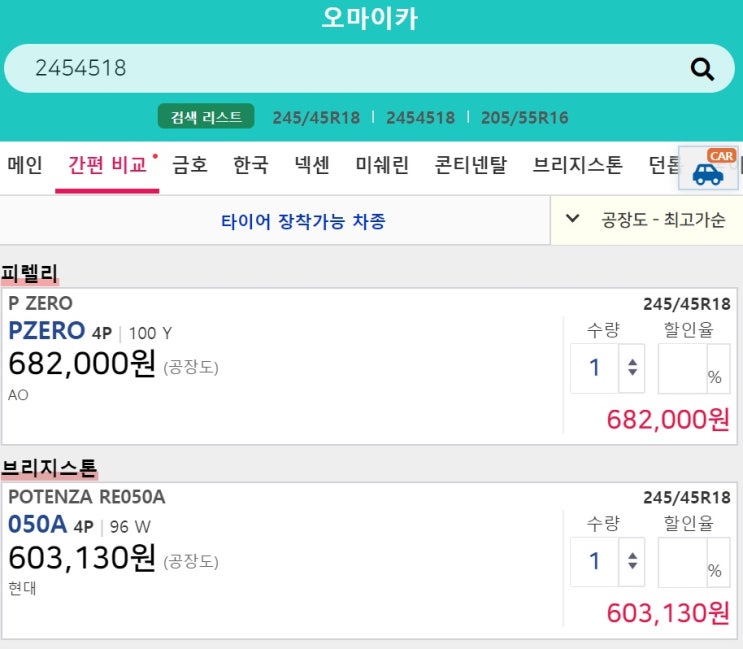Click the search box containing 2454518
743x649 pixels.
(x=350, y=69)
